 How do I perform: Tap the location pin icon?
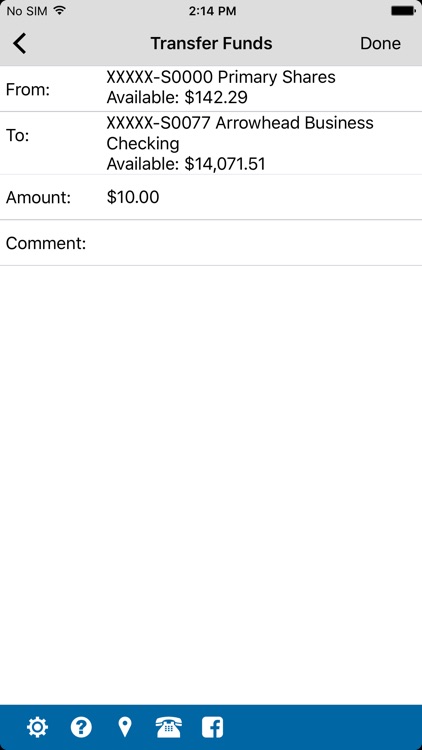pyautogui.click(x=125, y=727)
